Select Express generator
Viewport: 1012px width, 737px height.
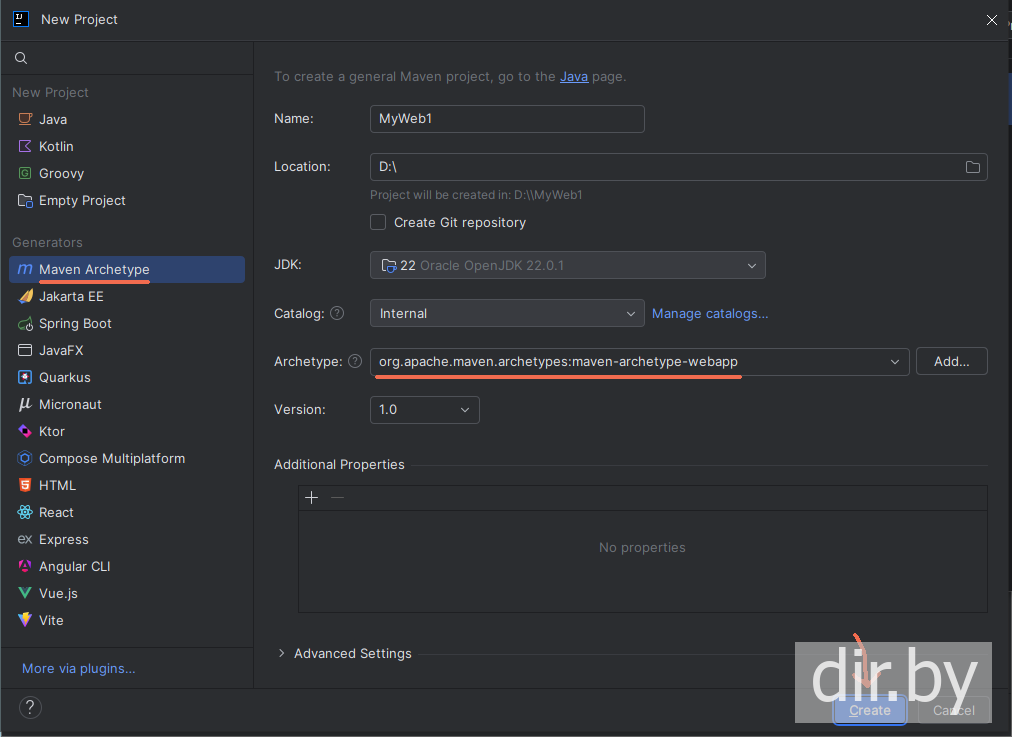[x=127, y=540]
